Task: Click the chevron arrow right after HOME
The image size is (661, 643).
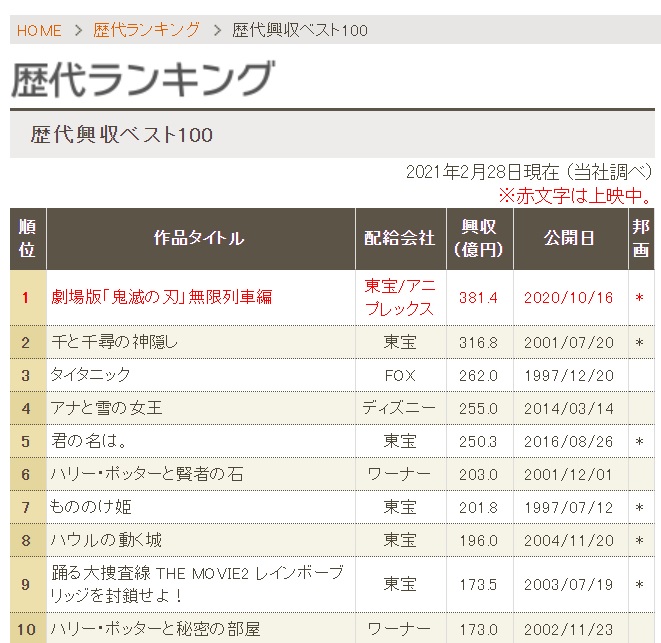Action: click(x=78, y=30)
